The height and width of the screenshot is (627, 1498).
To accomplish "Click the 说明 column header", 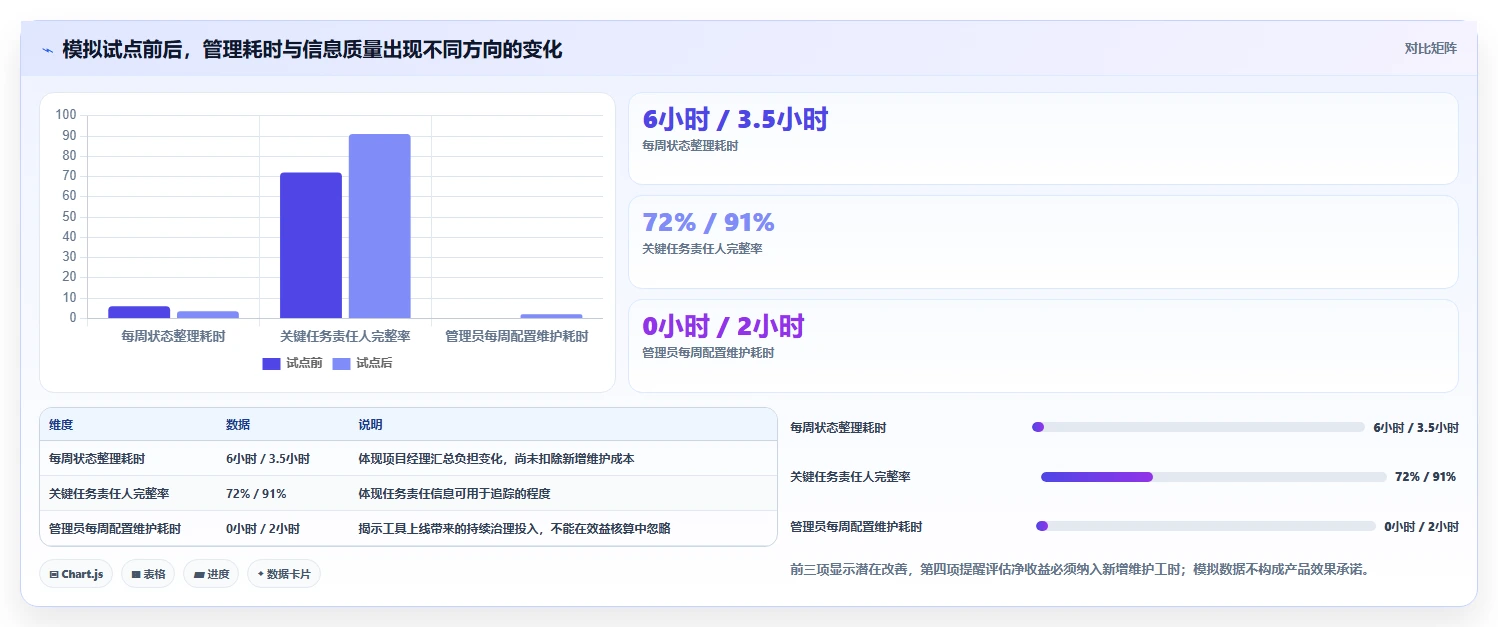I will tap(370, 425).
